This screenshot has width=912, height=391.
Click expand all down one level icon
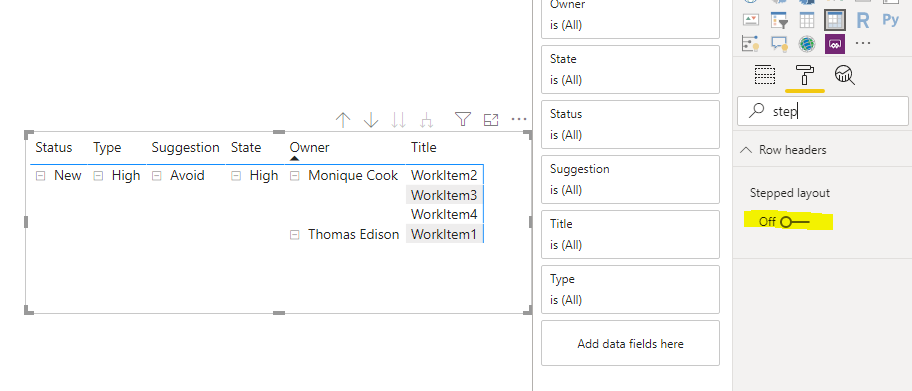[x=427, y=120]
